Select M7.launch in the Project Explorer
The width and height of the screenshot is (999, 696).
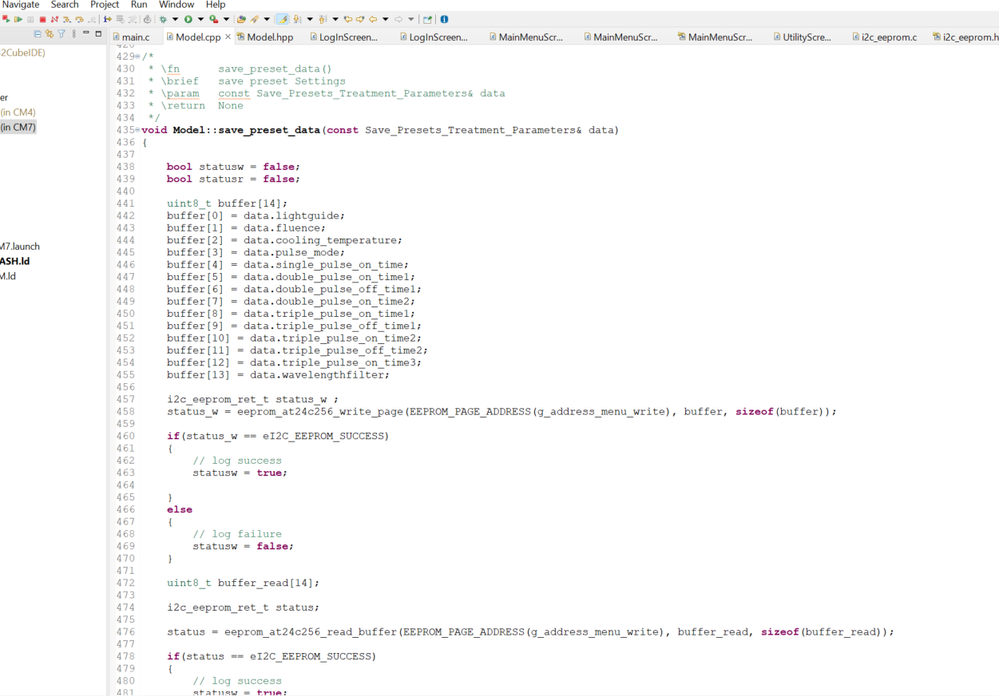(18, 246)
